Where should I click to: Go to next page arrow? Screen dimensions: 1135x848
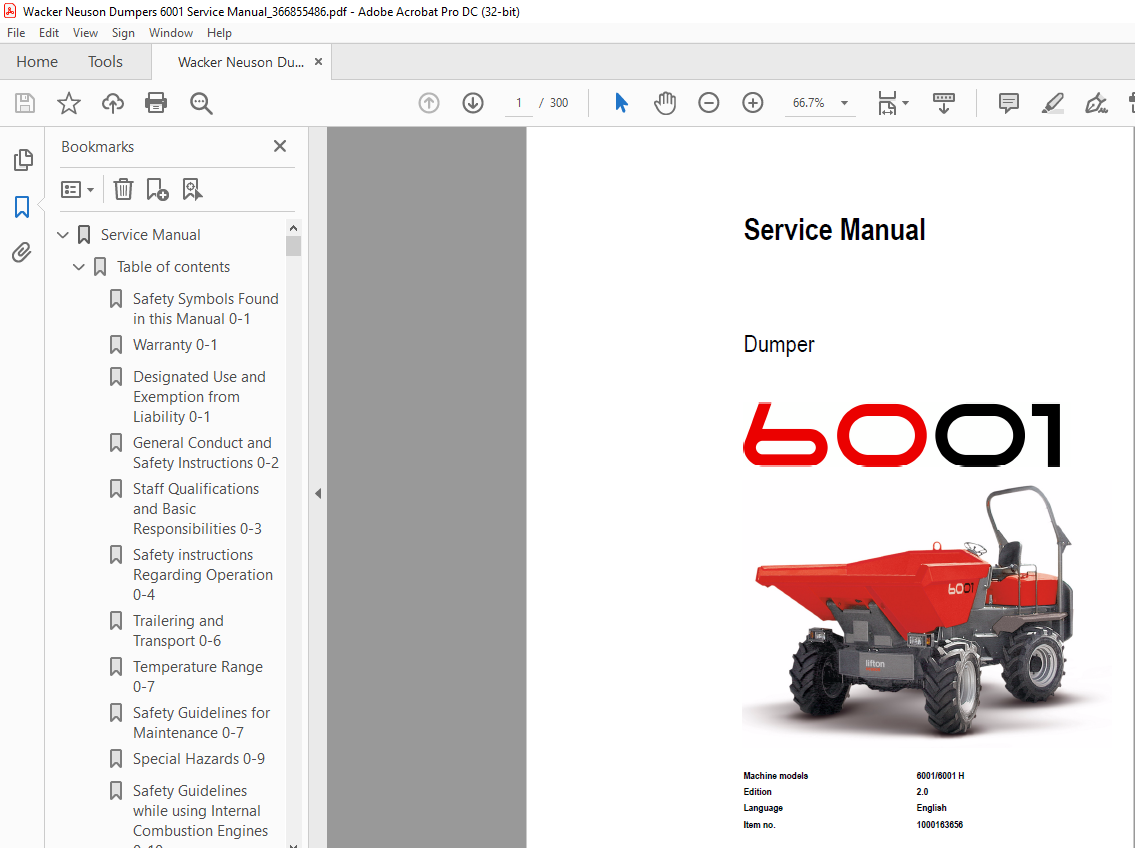click(x=473, y=103)
